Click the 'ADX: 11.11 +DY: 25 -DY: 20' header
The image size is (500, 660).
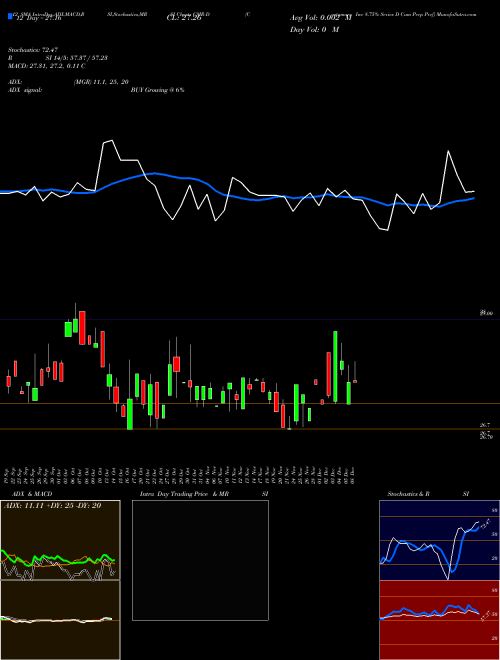[x=53, y=506]
